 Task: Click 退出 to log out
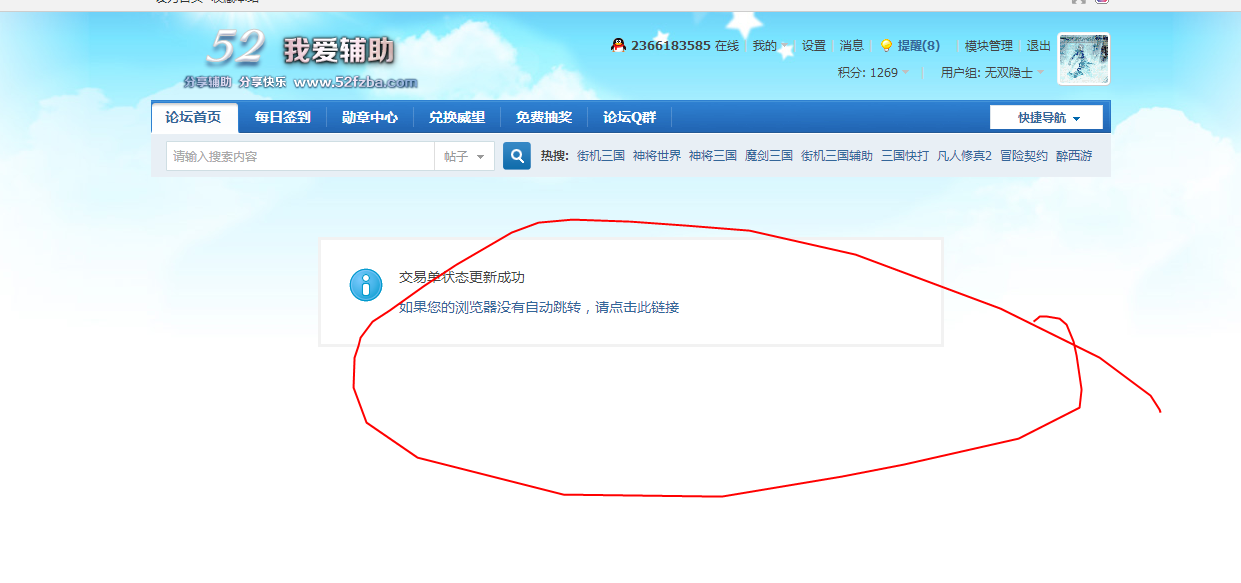(x=1039, y=46)
